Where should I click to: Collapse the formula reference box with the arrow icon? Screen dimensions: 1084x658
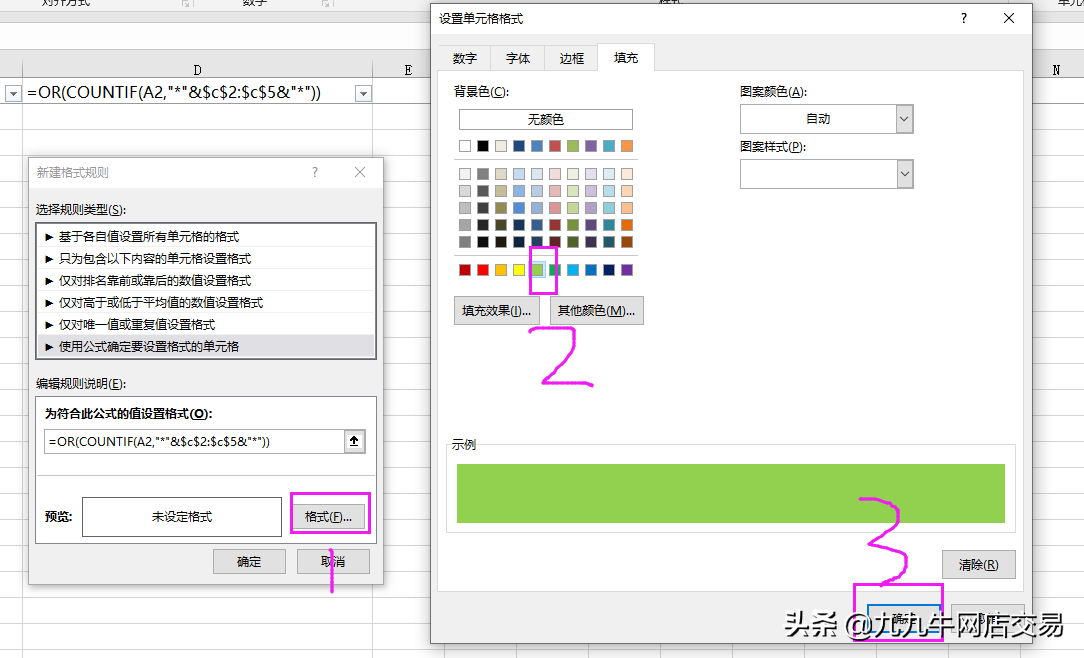point(354,441)
